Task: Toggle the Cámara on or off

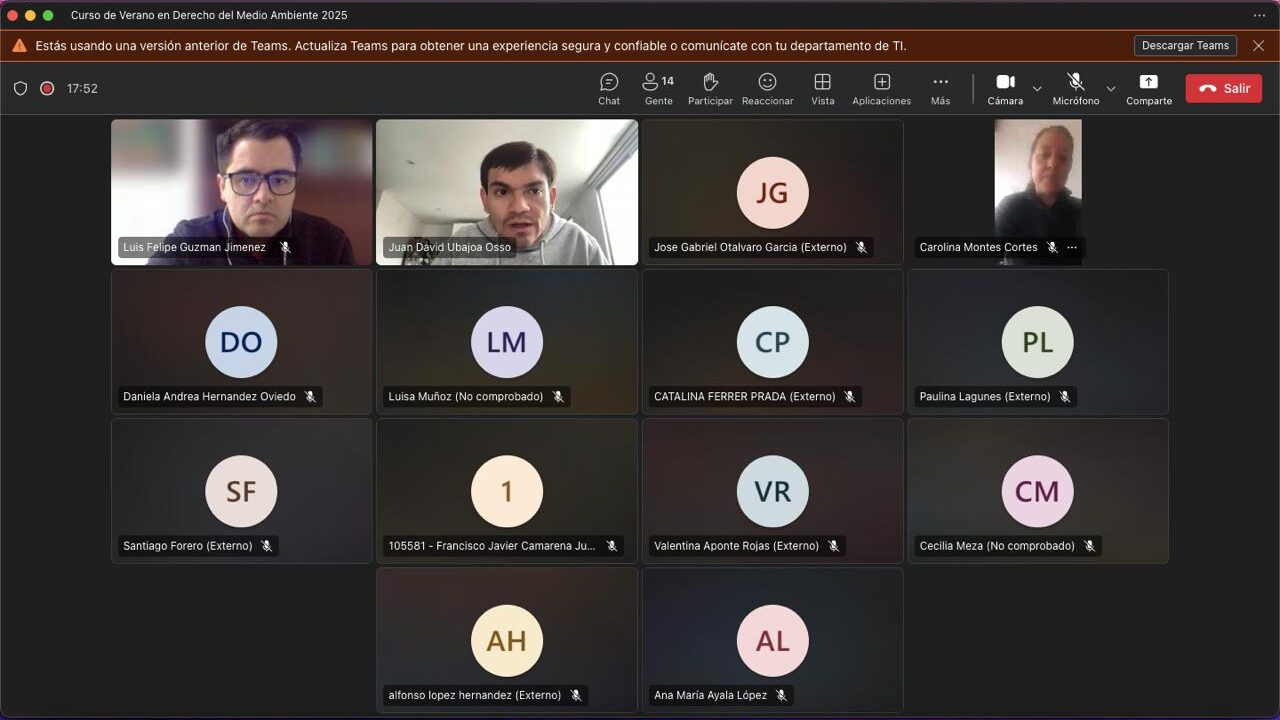Action: point(1005,88)
